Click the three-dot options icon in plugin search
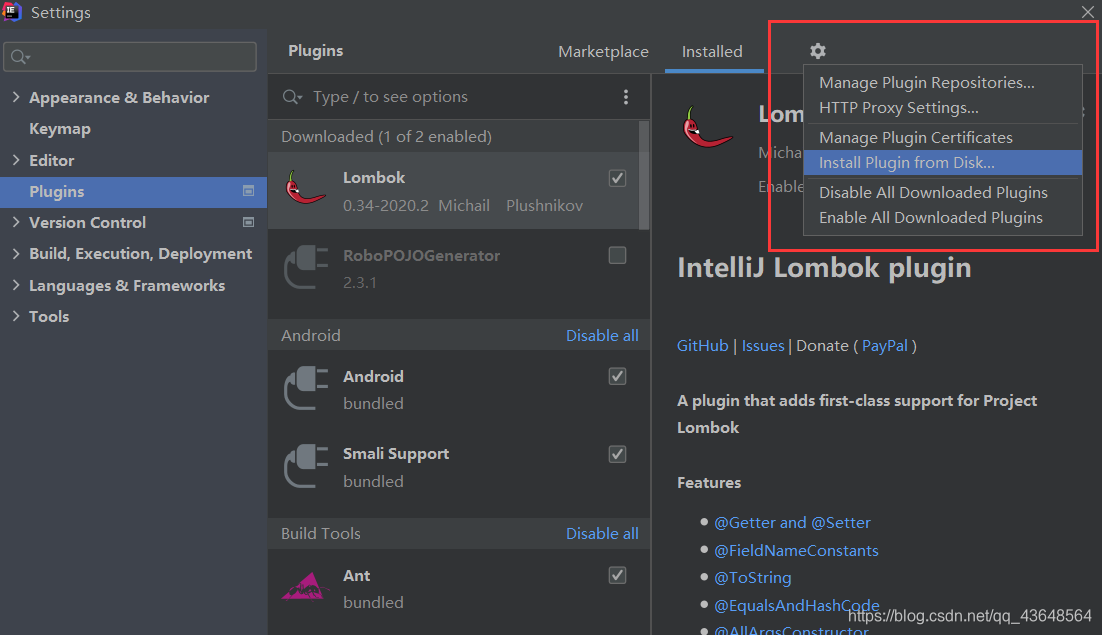1102x635 pixels. pyautogui.click(x=625, y=97)
